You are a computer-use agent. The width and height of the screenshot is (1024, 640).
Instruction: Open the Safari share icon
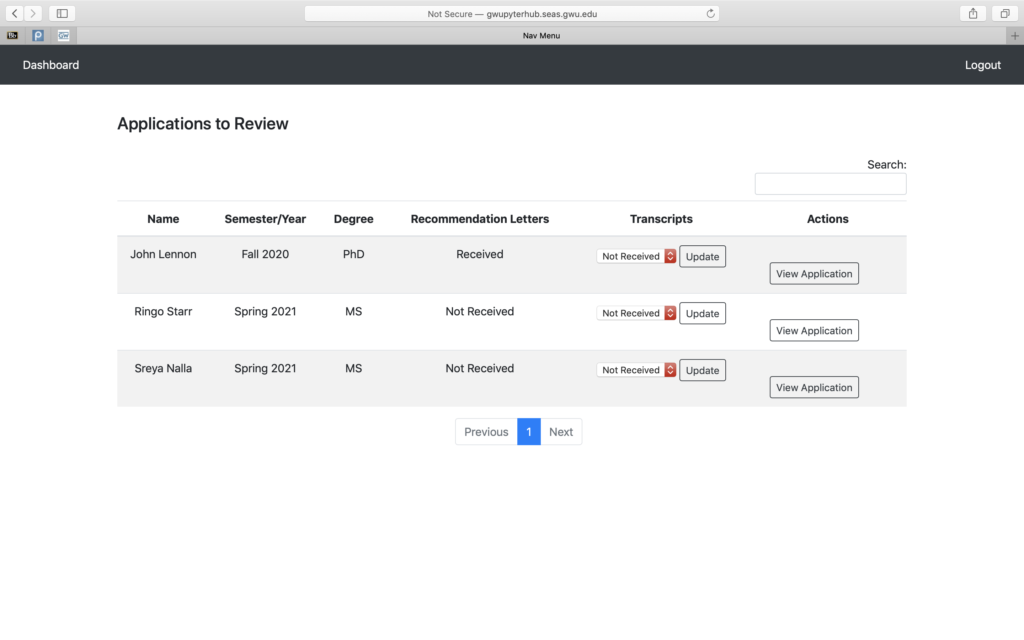[972, 13]
